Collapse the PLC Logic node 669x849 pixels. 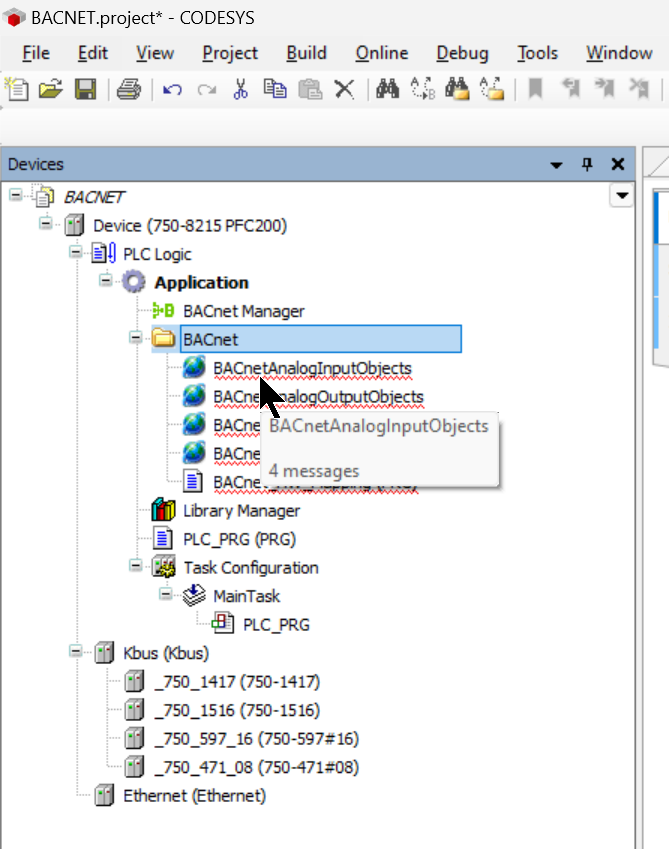[76, 252]
